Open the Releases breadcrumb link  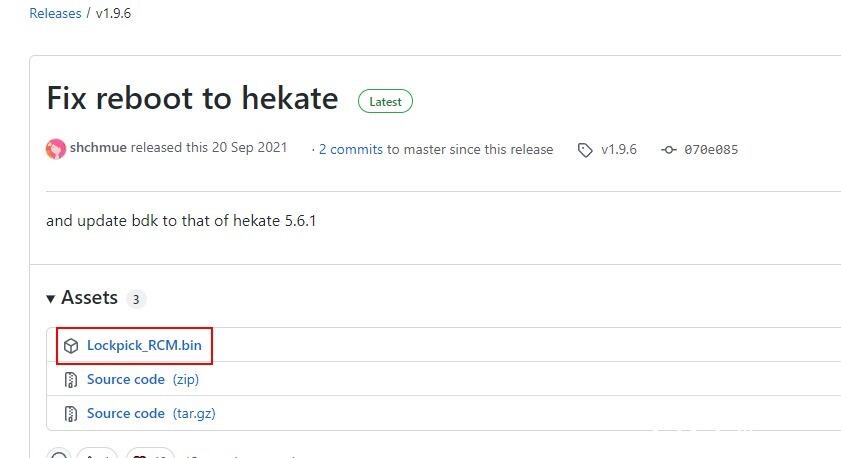55,14
